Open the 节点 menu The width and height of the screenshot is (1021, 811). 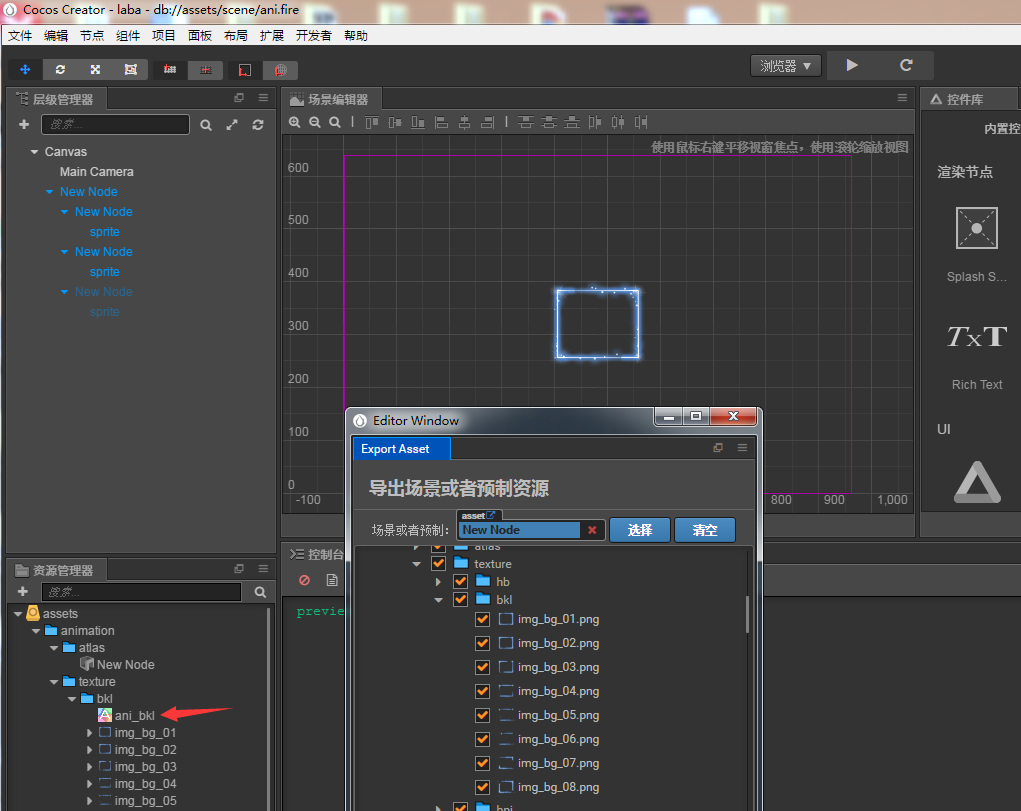point(91,35)
